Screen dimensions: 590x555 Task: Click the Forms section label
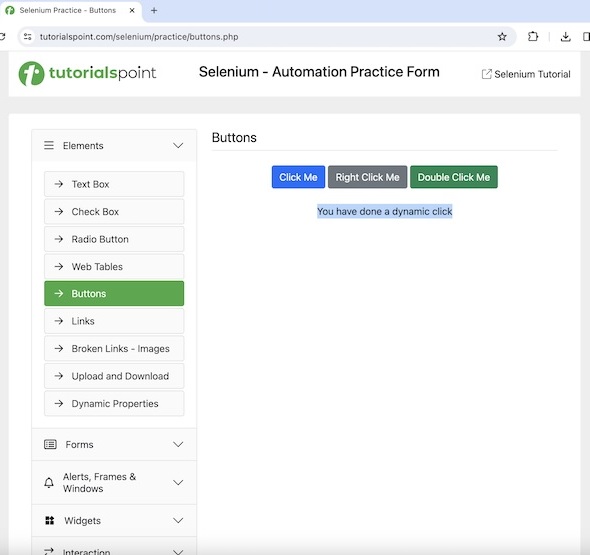click(79, 444)
